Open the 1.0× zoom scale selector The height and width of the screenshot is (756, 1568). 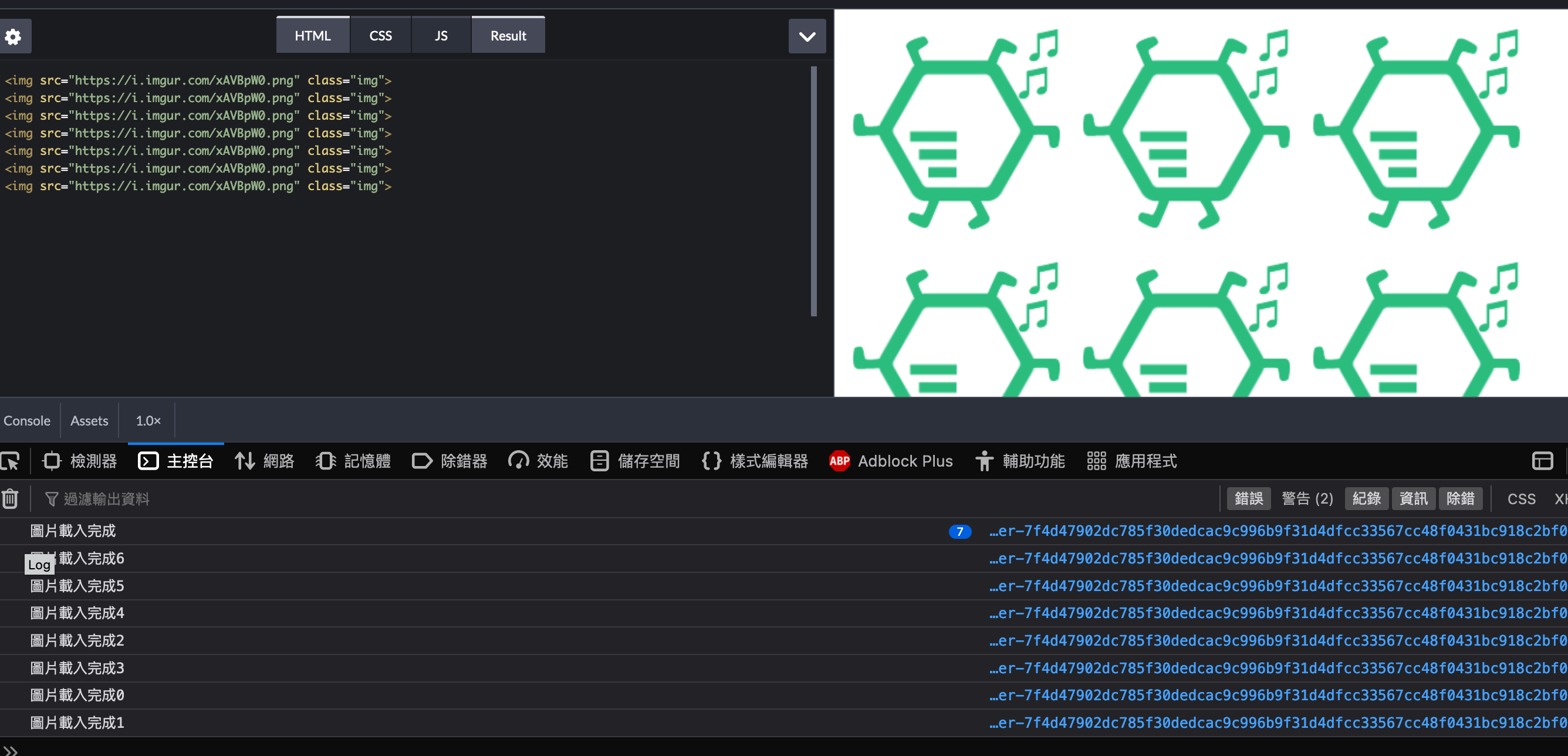148,421
